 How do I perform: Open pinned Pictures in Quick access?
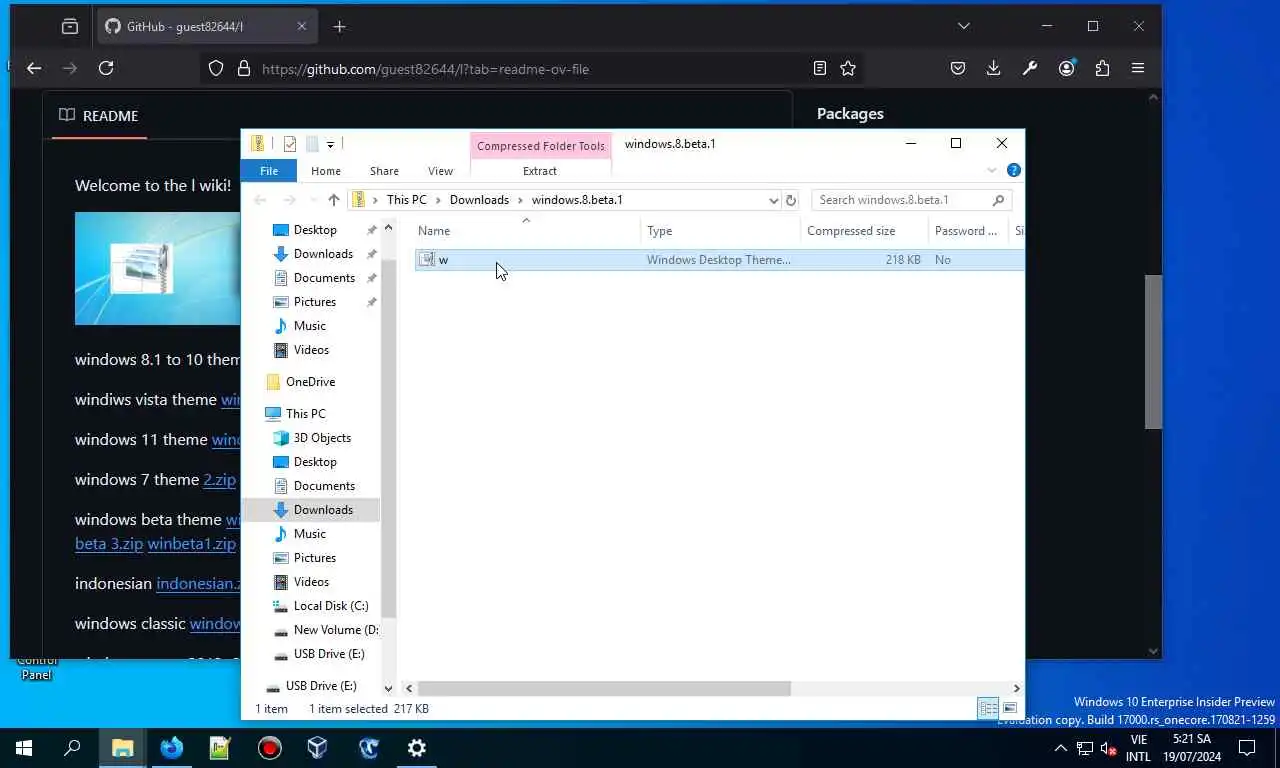click(315, 302)
